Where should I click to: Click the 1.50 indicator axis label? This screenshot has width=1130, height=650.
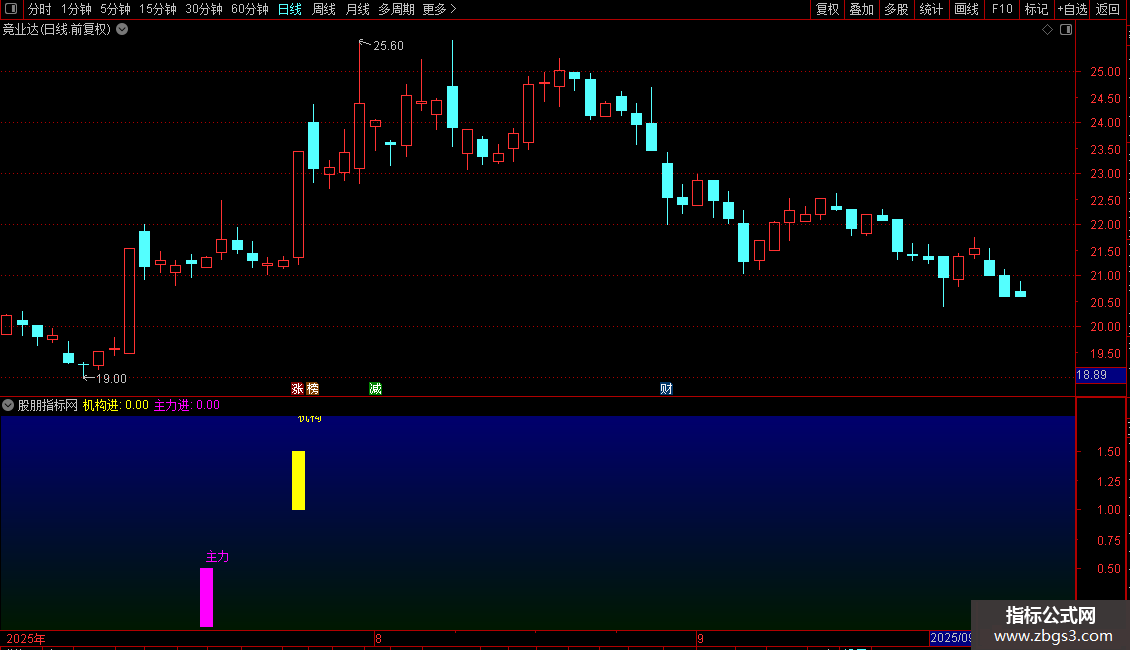(x=1108, y=452)
